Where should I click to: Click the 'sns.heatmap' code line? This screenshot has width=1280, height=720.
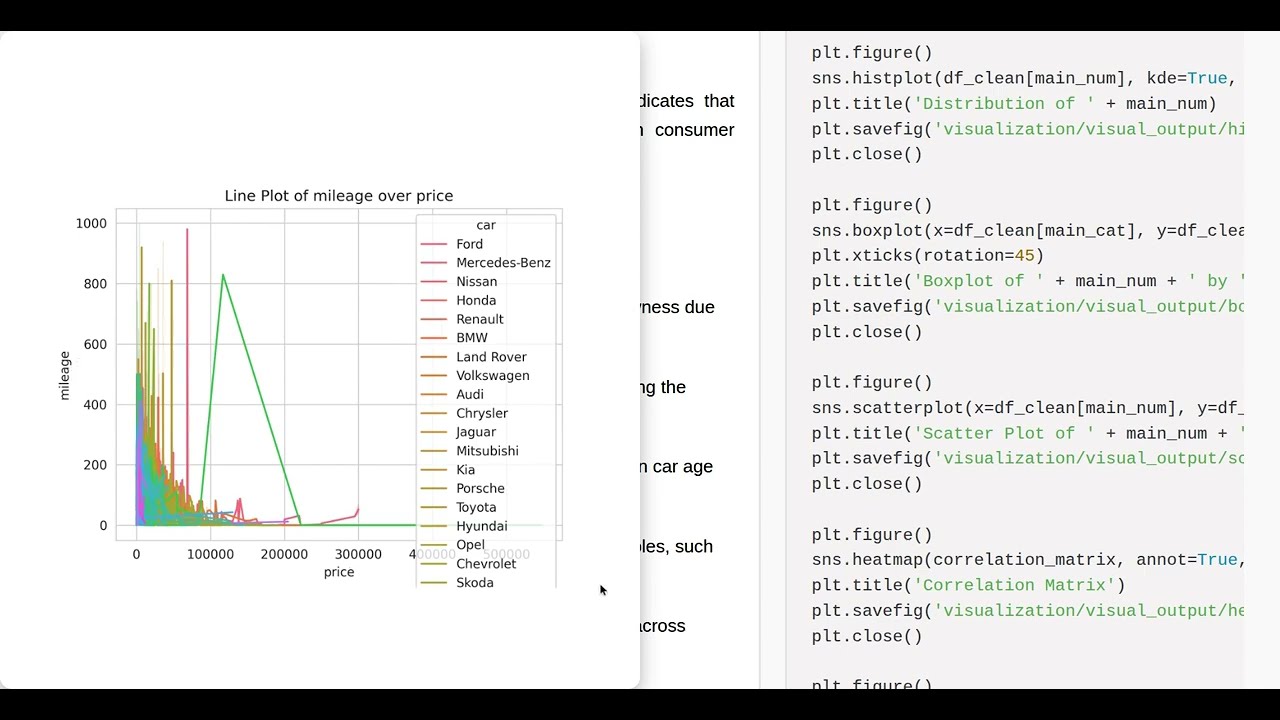tap(1026, 559)
